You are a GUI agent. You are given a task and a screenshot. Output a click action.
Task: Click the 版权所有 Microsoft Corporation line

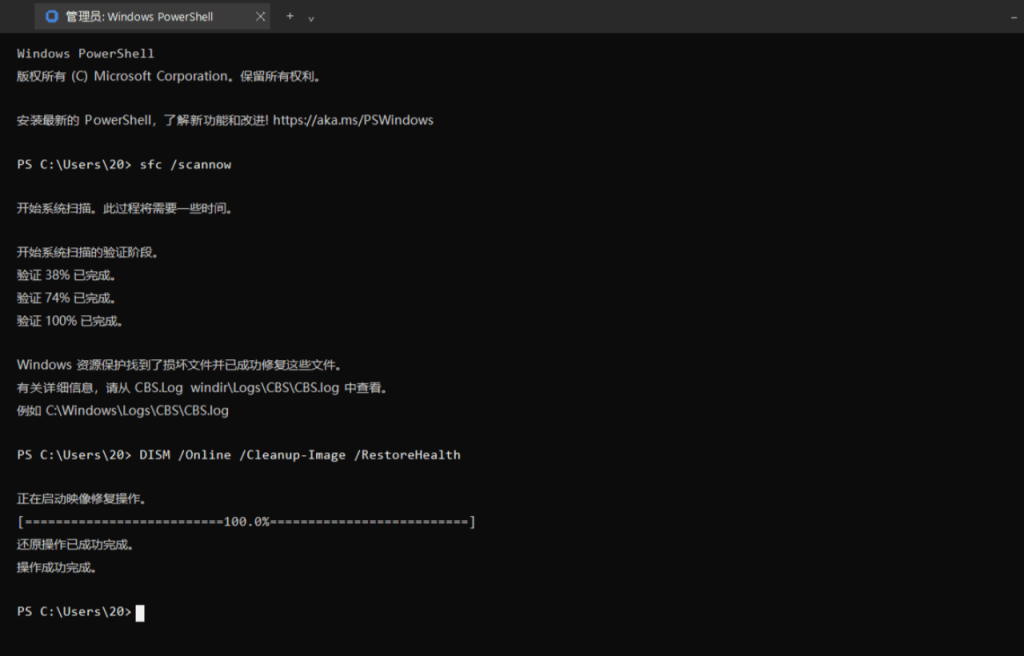click(x=169, y=76)
